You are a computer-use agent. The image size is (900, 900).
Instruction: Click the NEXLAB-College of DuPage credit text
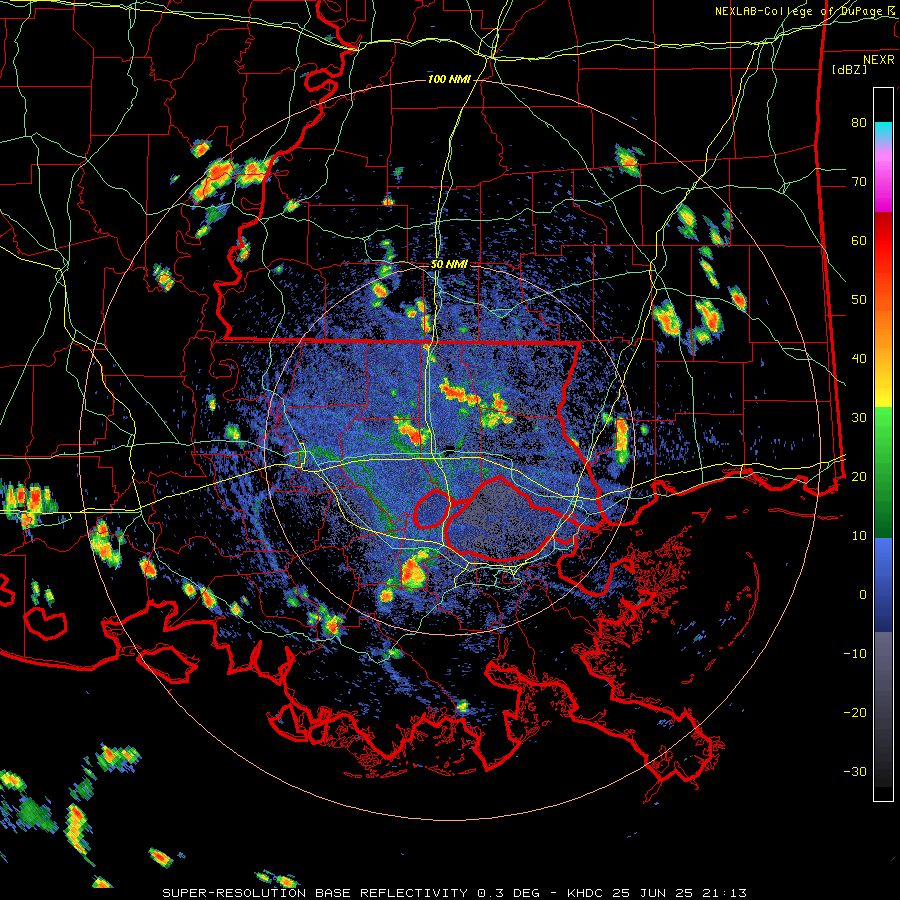click(806, 11)
